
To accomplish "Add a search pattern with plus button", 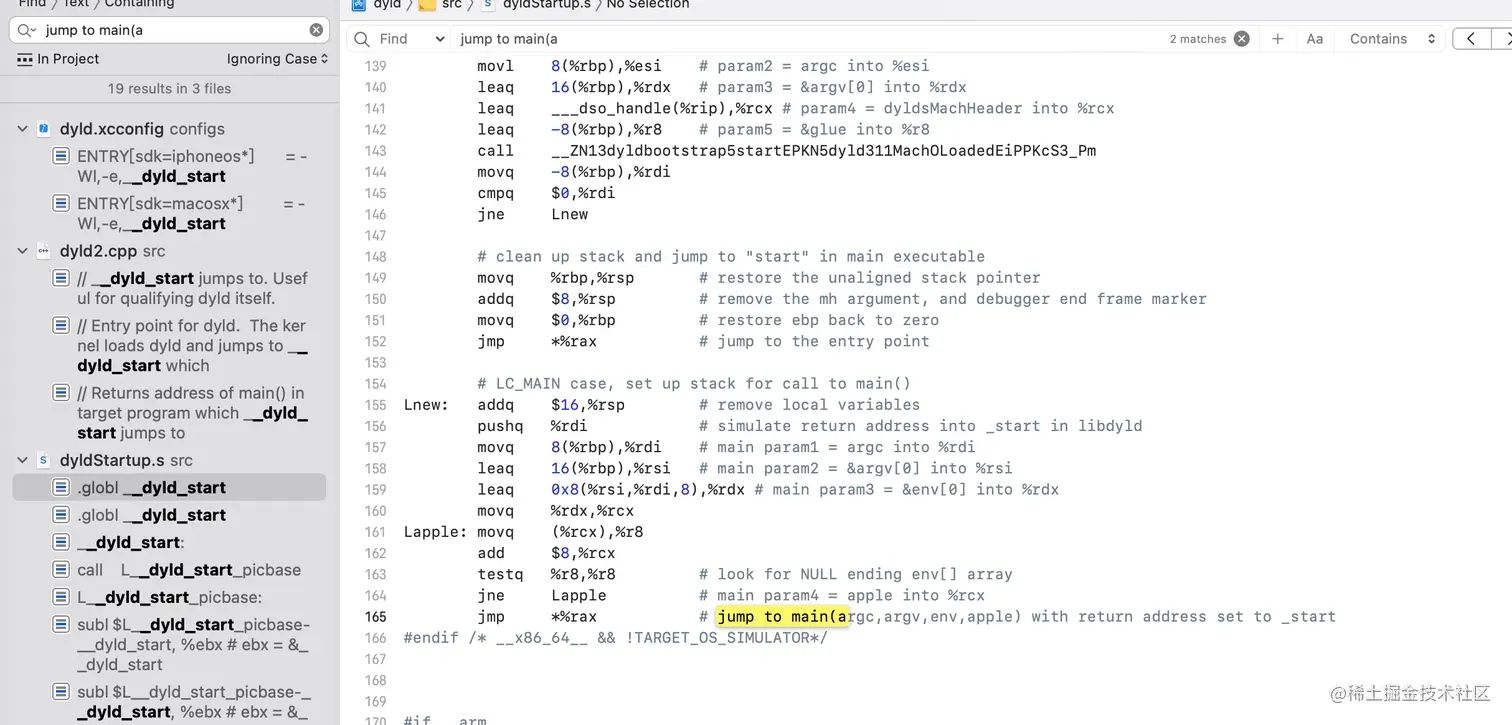I will click(1277, 39).
